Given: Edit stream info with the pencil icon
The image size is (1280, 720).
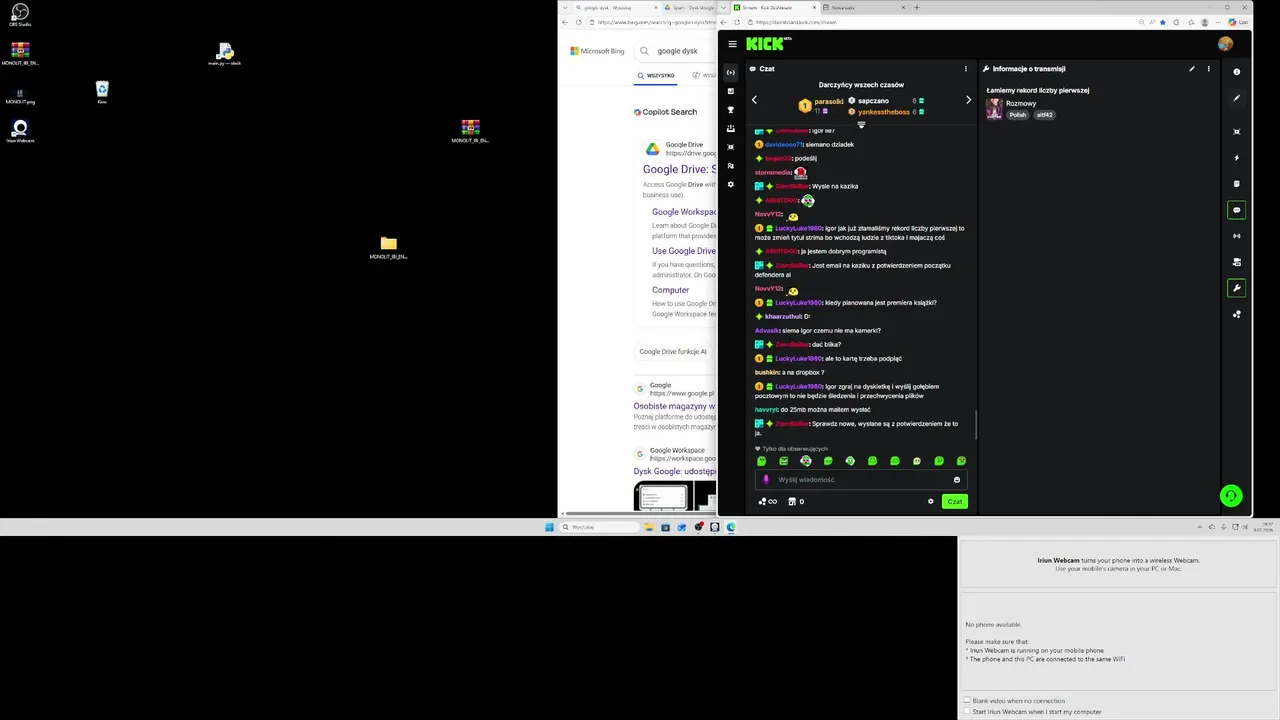Looking at the screenshot, I should 1191,69.
